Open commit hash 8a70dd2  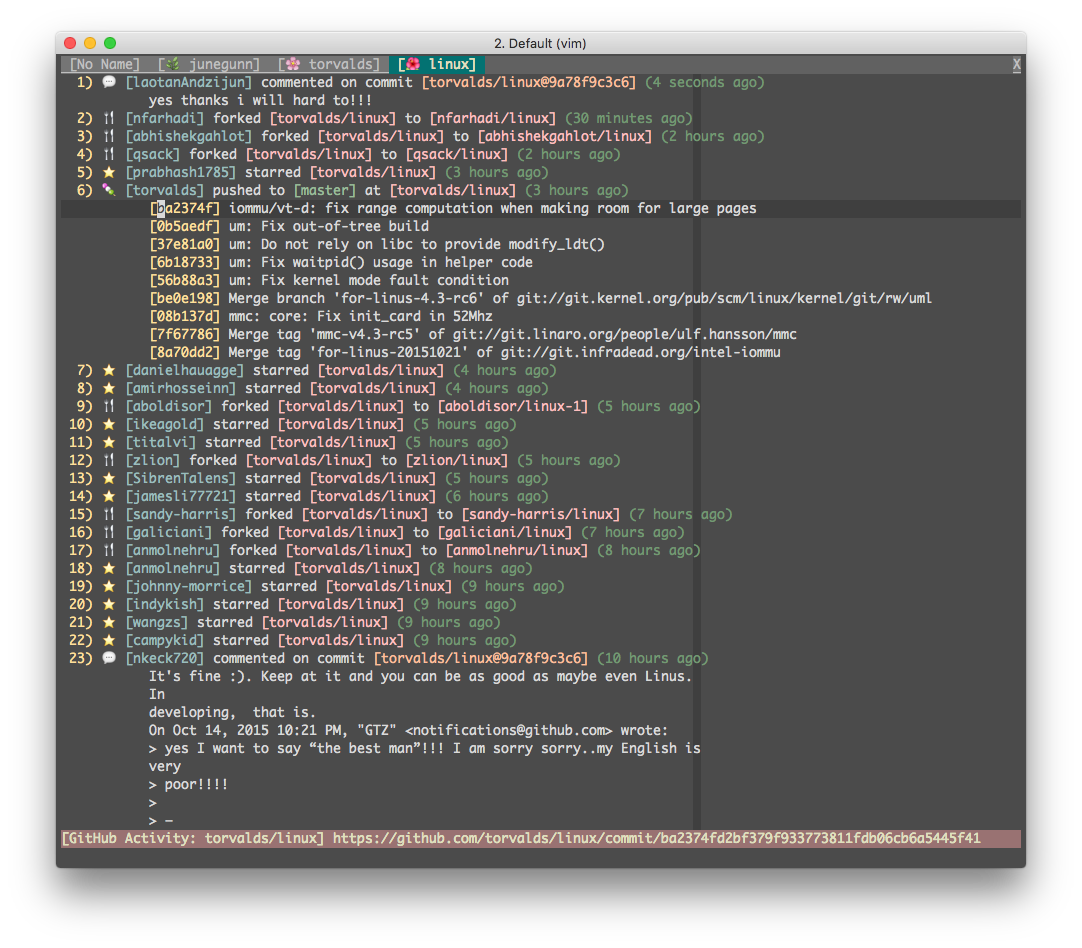[185, 352]
